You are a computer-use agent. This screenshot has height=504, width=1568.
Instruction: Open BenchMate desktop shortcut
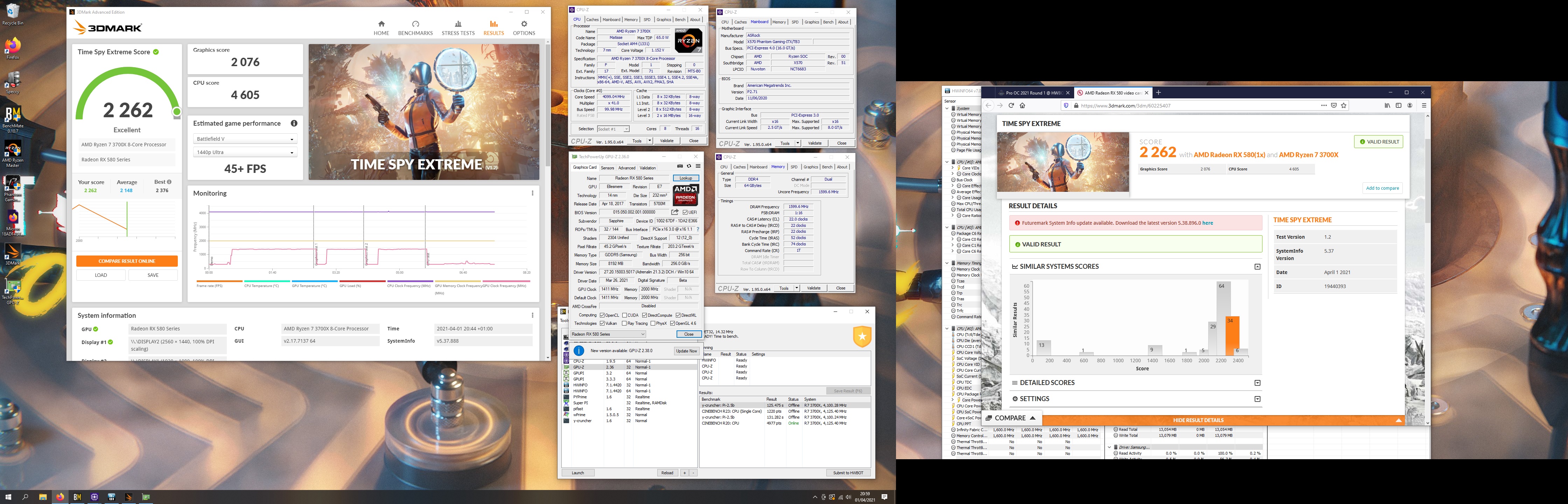point(13,119)
